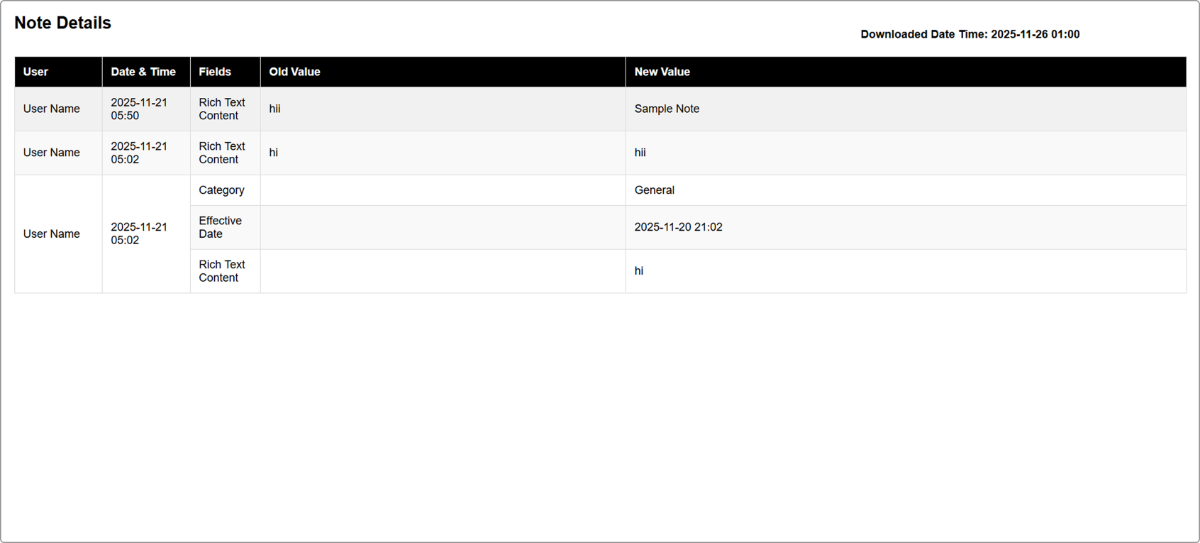Viewport: 1200px width, 543px height.
Task: Click the Note Details heading
Action: (x=63, y=23)
